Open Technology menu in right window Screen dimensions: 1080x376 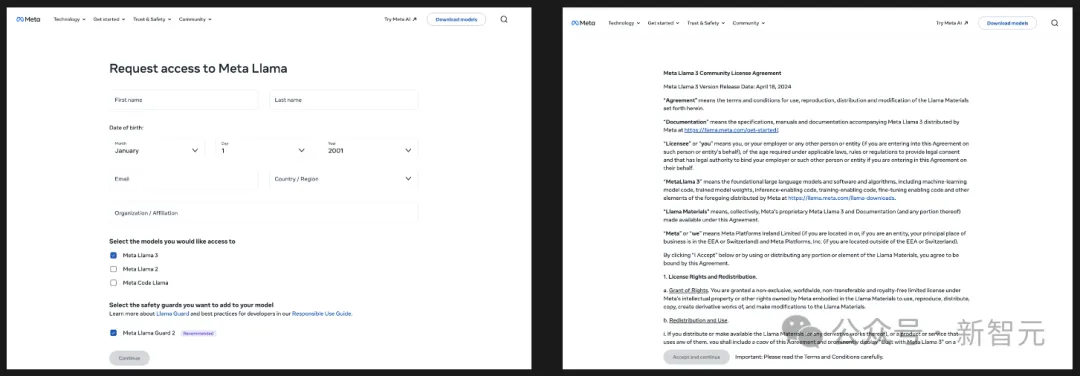tap(624, 23)
